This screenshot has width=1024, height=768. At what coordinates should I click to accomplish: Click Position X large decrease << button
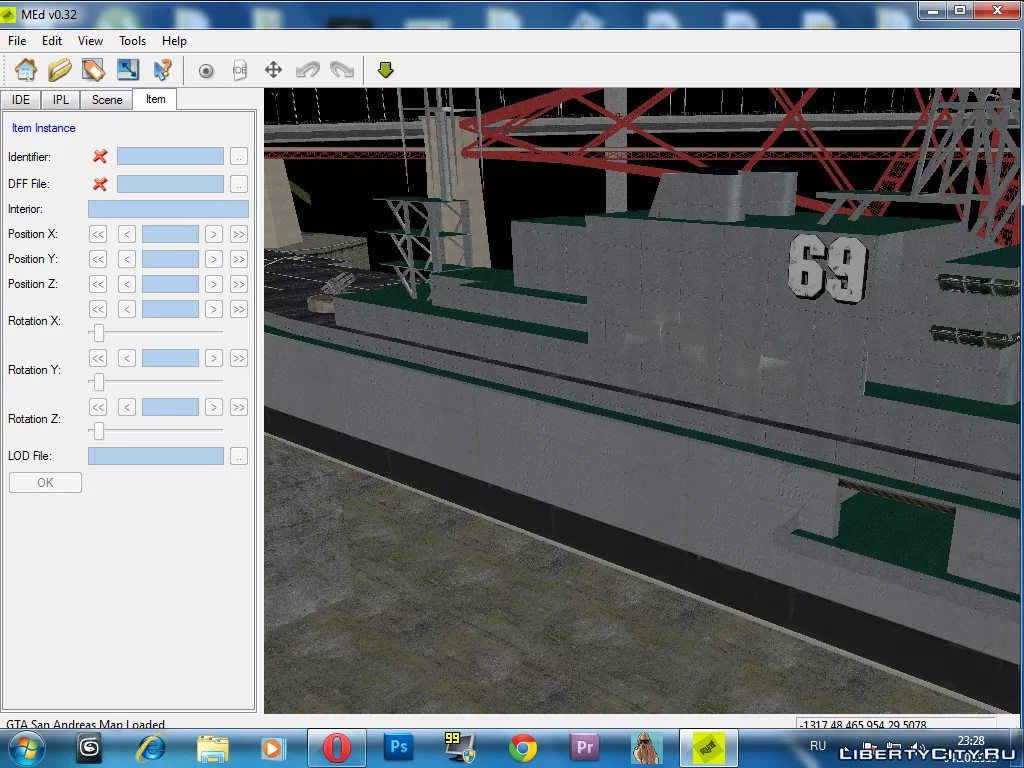click(98, 234)
